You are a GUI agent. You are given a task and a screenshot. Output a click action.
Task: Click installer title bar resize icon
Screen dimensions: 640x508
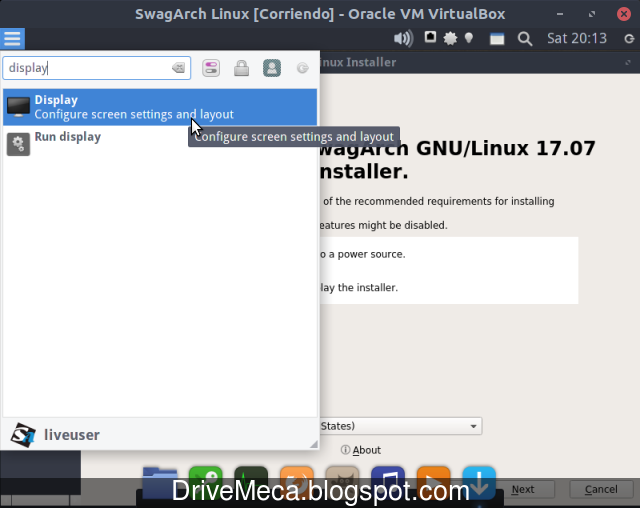tap(628, 62)
